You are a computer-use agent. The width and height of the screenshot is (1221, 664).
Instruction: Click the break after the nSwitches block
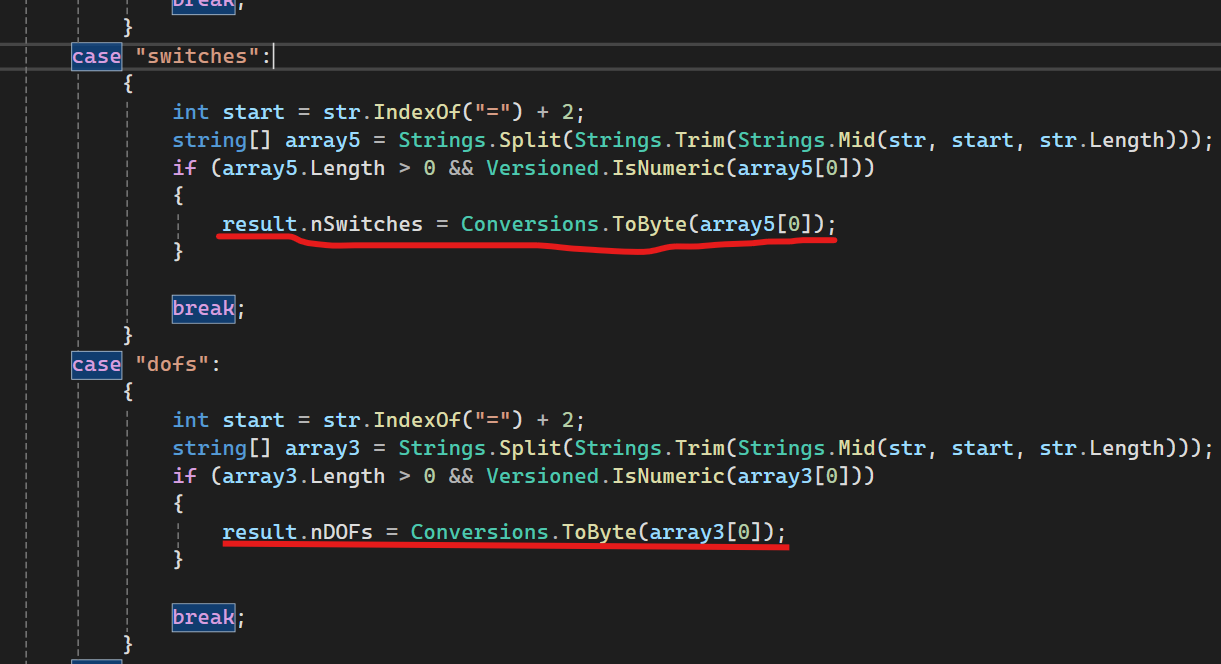[x=204, y=308]
